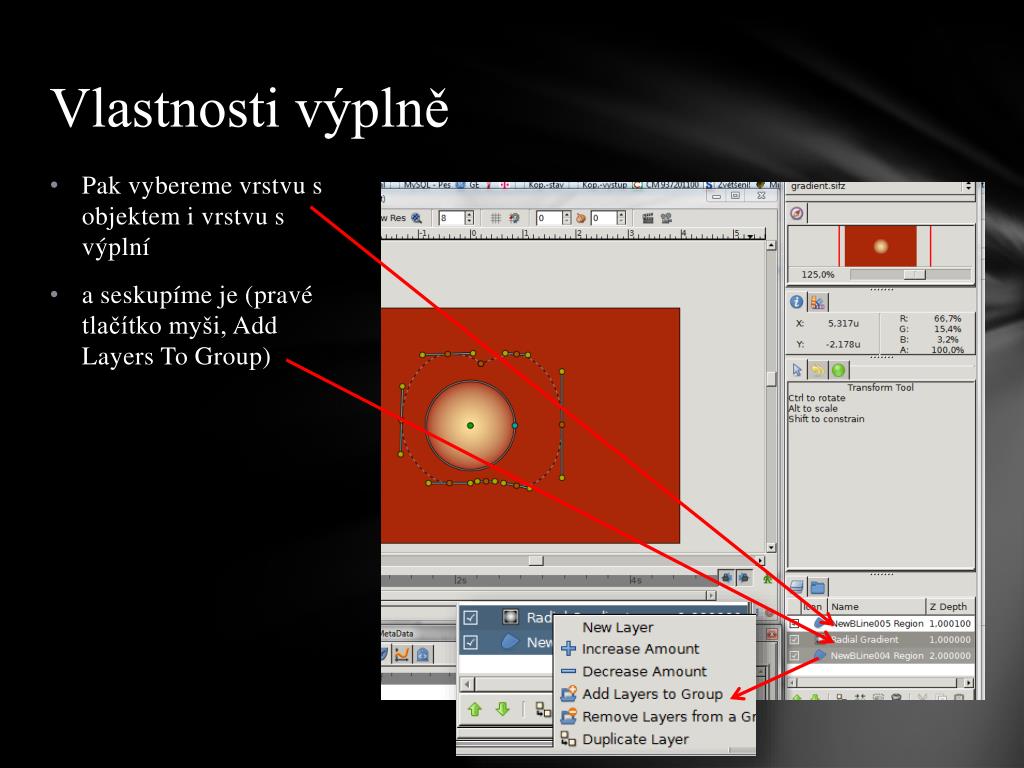The image size is (1024, 768).
Task: Click the movie camera preview icon
Action: click(x=666, y=218)
